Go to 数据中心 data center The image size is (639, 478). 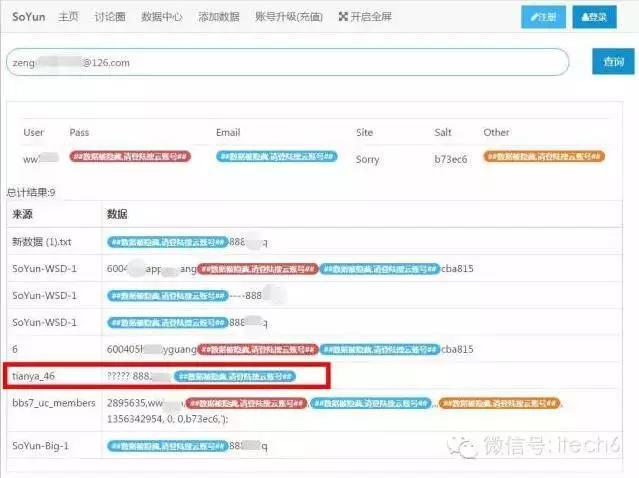coord(162,17)
